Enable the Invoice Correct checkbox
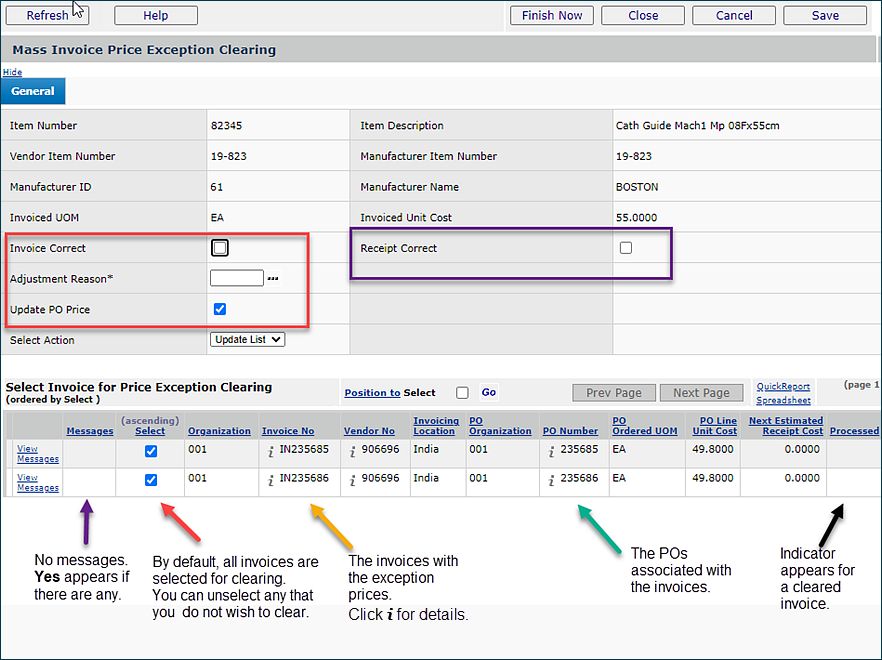The image size is (882, 660). point(220,248)
